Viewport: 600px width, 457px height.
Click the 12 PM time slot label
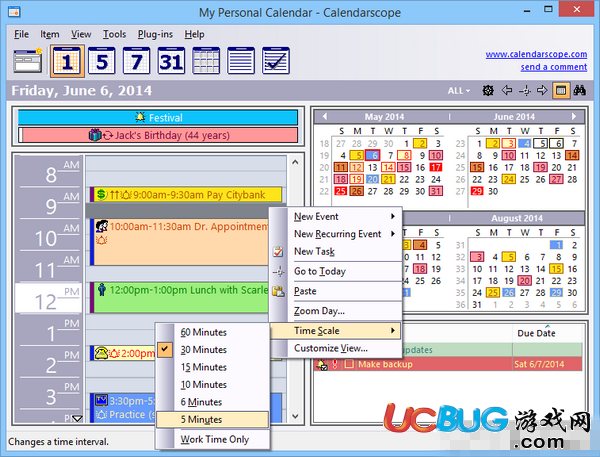click(48, 298)
